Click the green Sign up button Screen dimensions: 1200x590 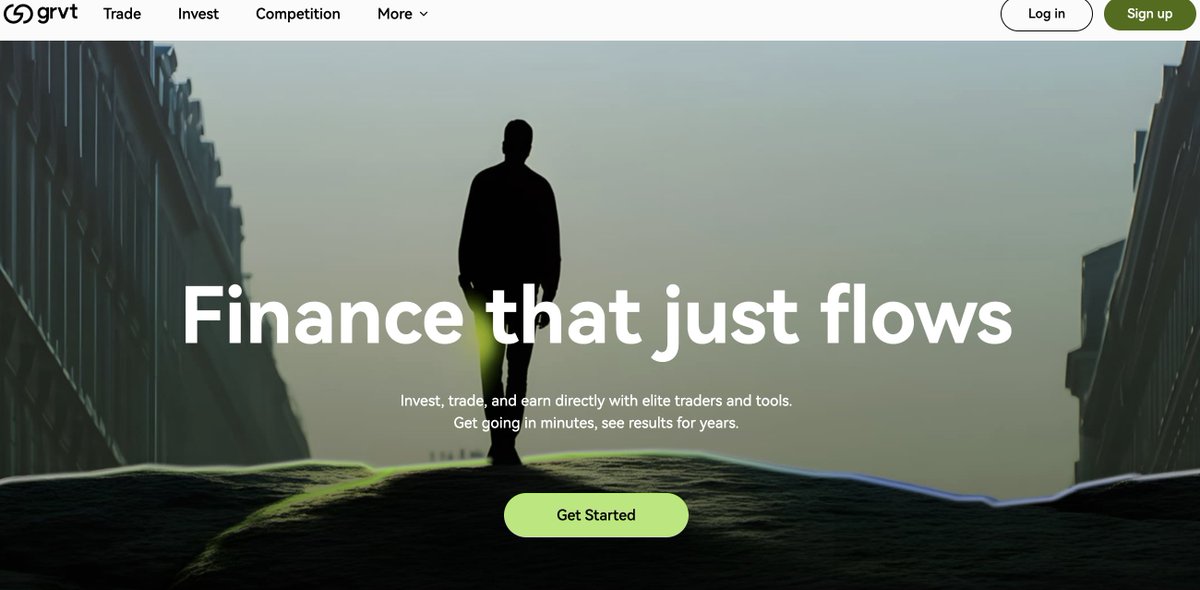(x=1149, y=14)
